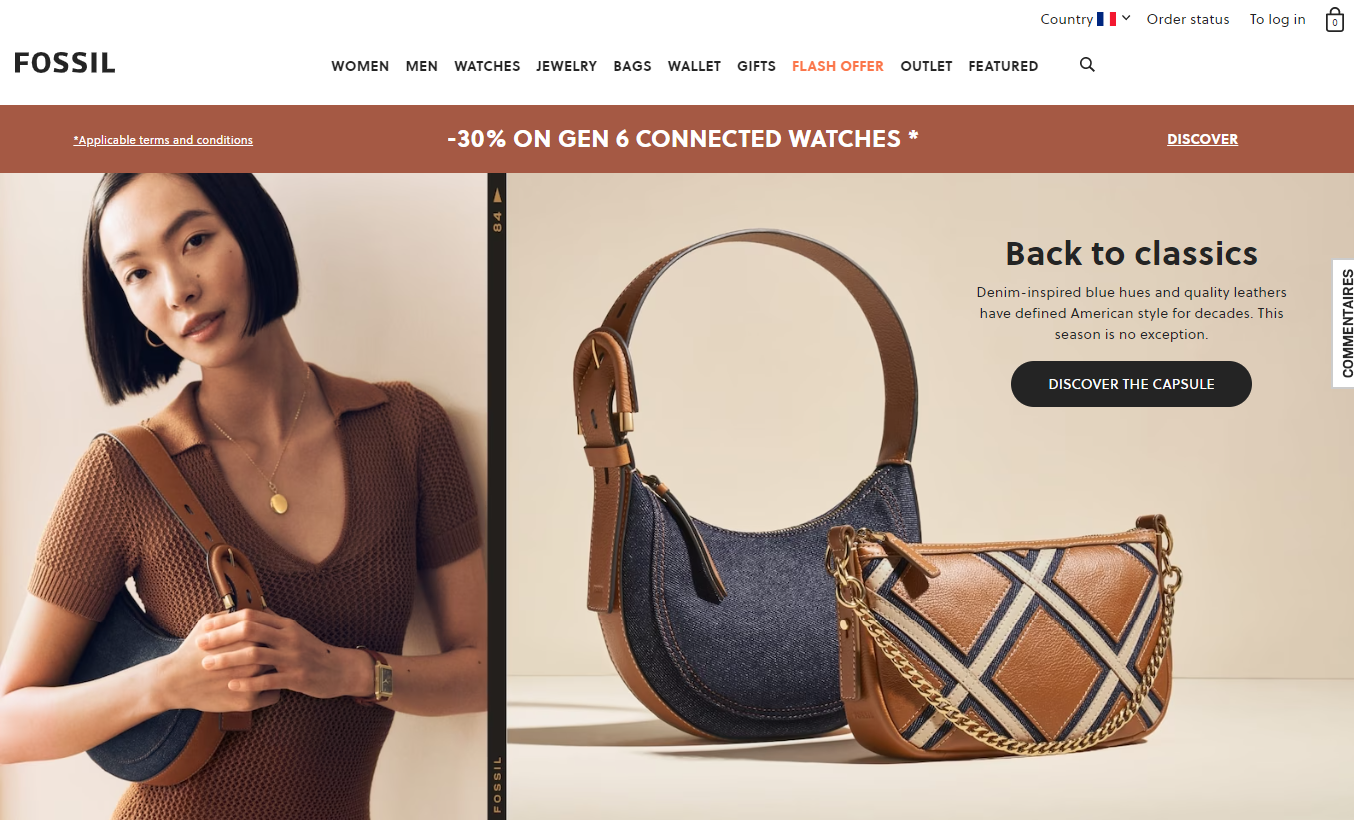This screenshot has width=1354, height=820.
Task: Check Order status link
Action: 1188,19
